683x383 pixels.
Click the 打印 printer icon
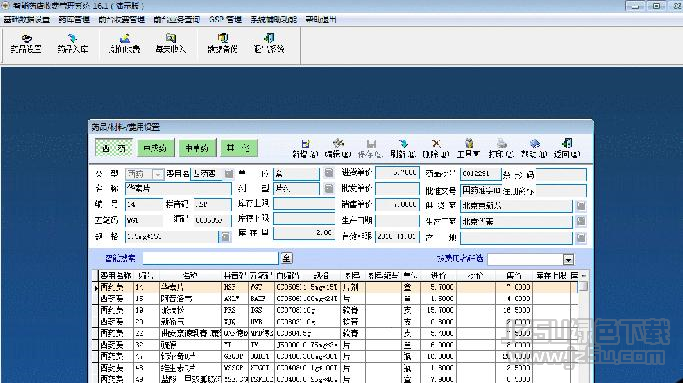point(501,149)
